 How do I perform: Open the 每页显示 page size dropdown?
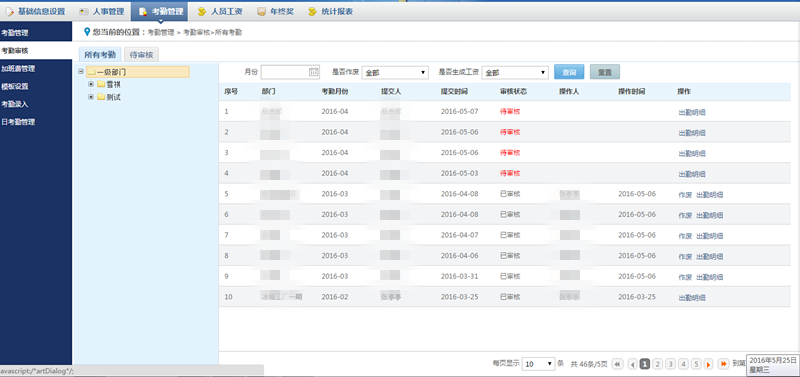click(539, 364)
